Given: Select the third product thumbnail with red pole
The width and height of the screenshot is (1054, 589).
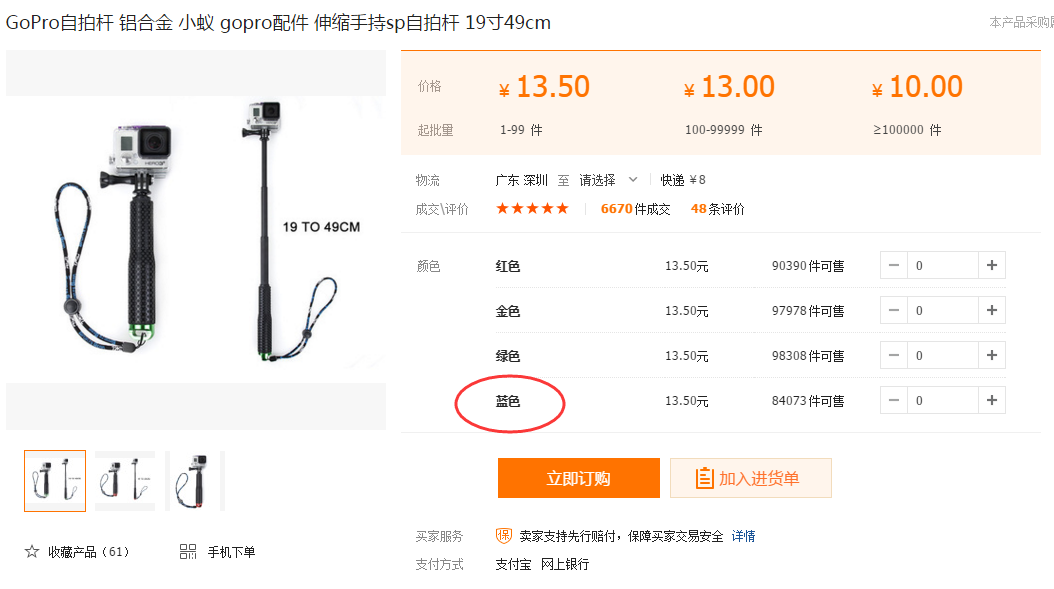Looking at the screenshot, I should click(195, 481).
